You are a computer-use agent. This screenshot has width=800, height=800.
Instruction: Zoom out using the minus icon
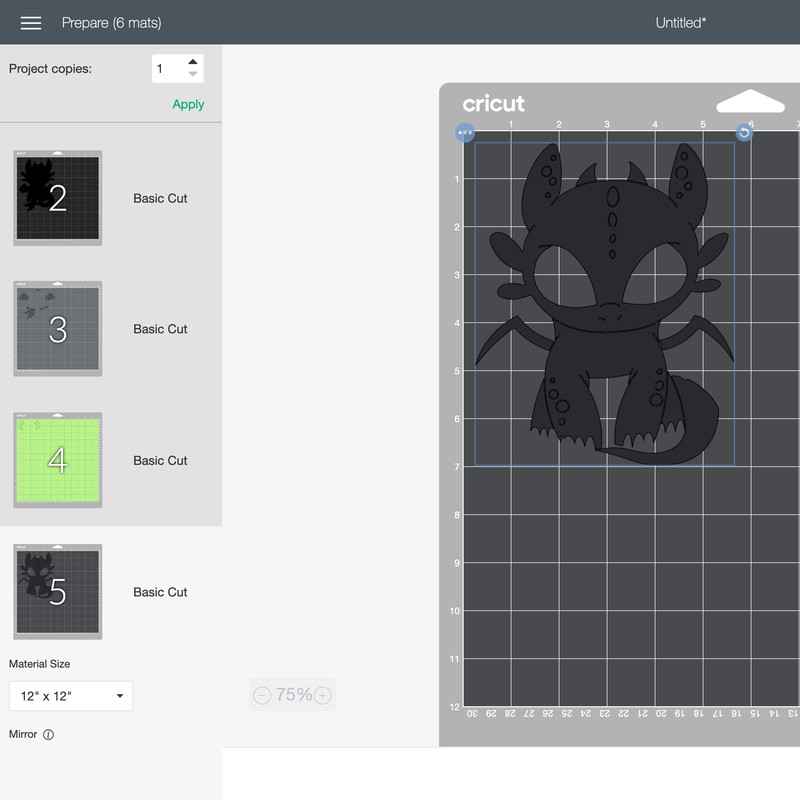pyautogui.click(x=262, y=694)
